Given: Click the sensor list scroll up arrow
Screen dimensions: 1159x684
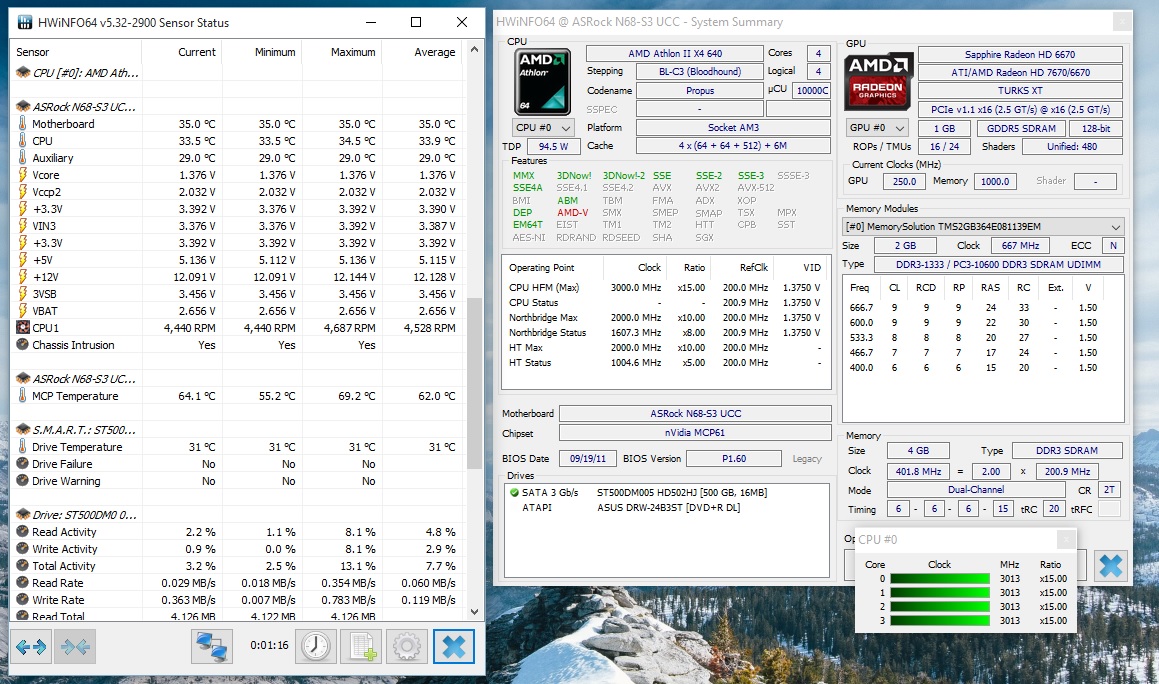Looking at the screenshot, I should 475,50.
